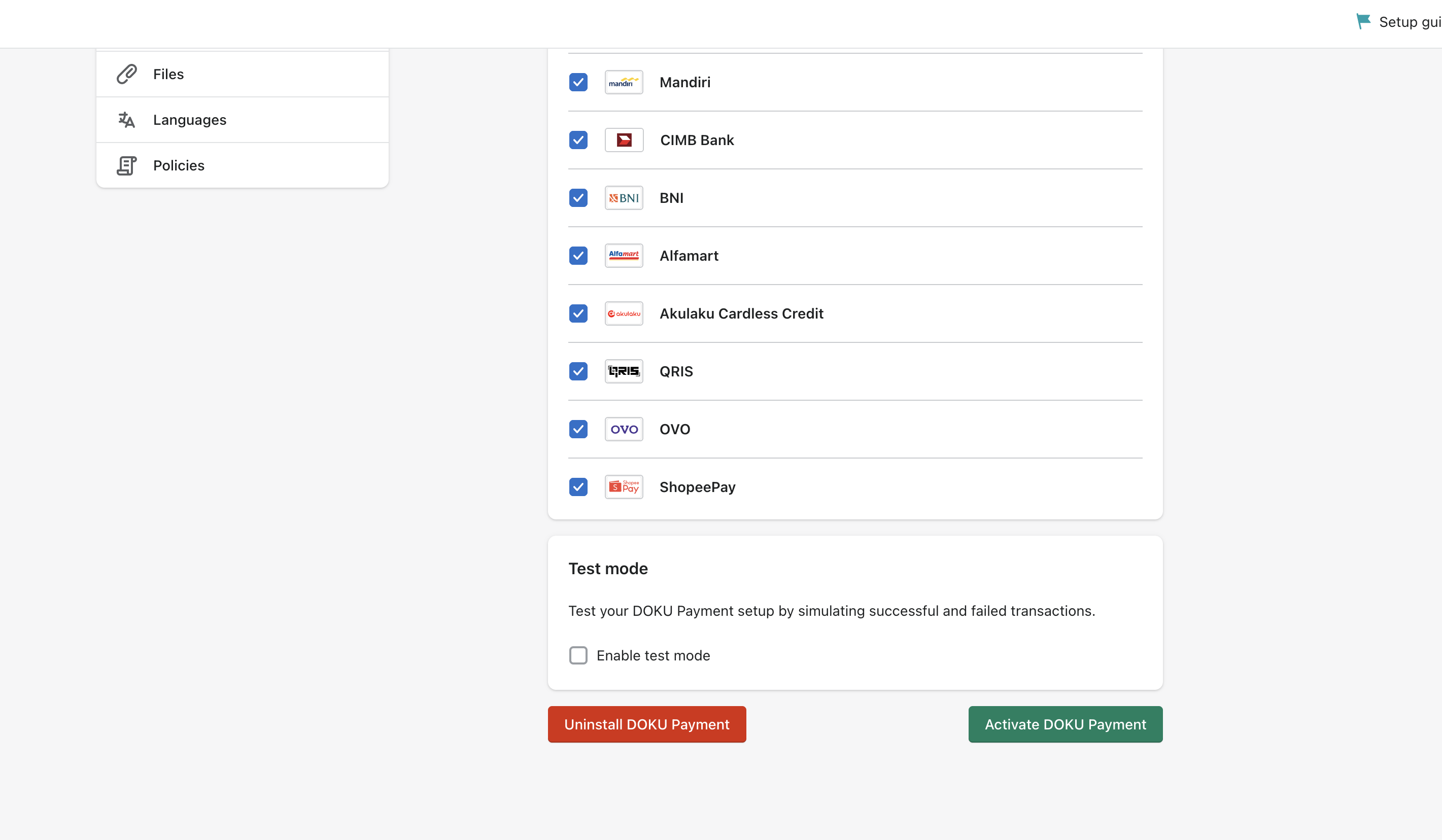Screen dimensions: 1442x840
Task: Click the QRIS label text
Action: 676,371
